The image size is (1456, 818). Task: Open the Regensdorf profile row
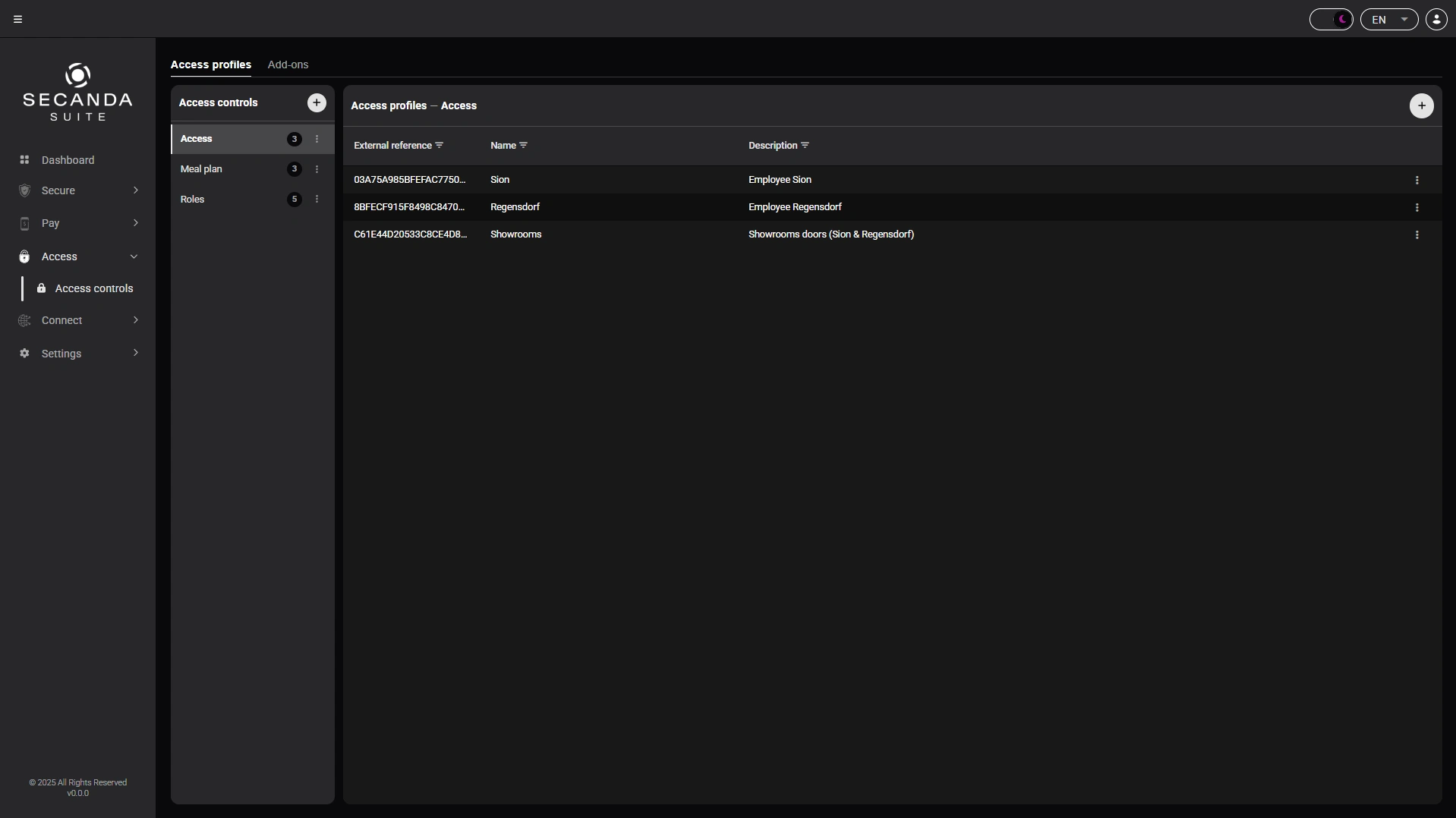(892, 207)
